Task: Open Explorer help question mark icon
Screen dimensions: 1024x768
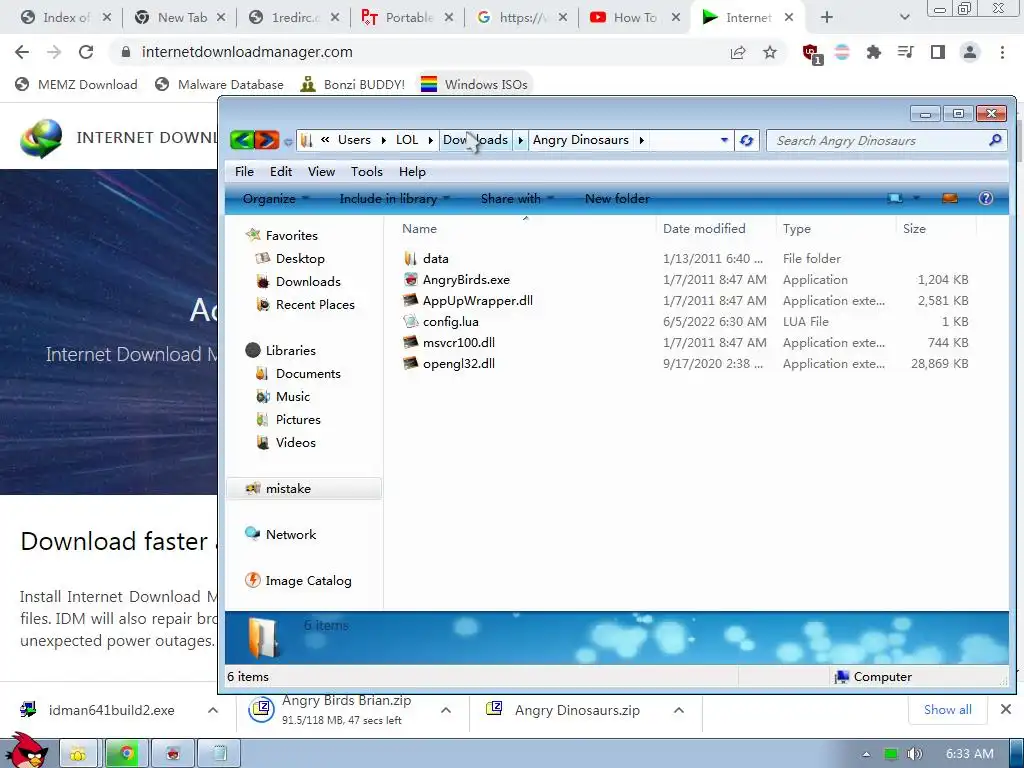Action: (985, 199)
